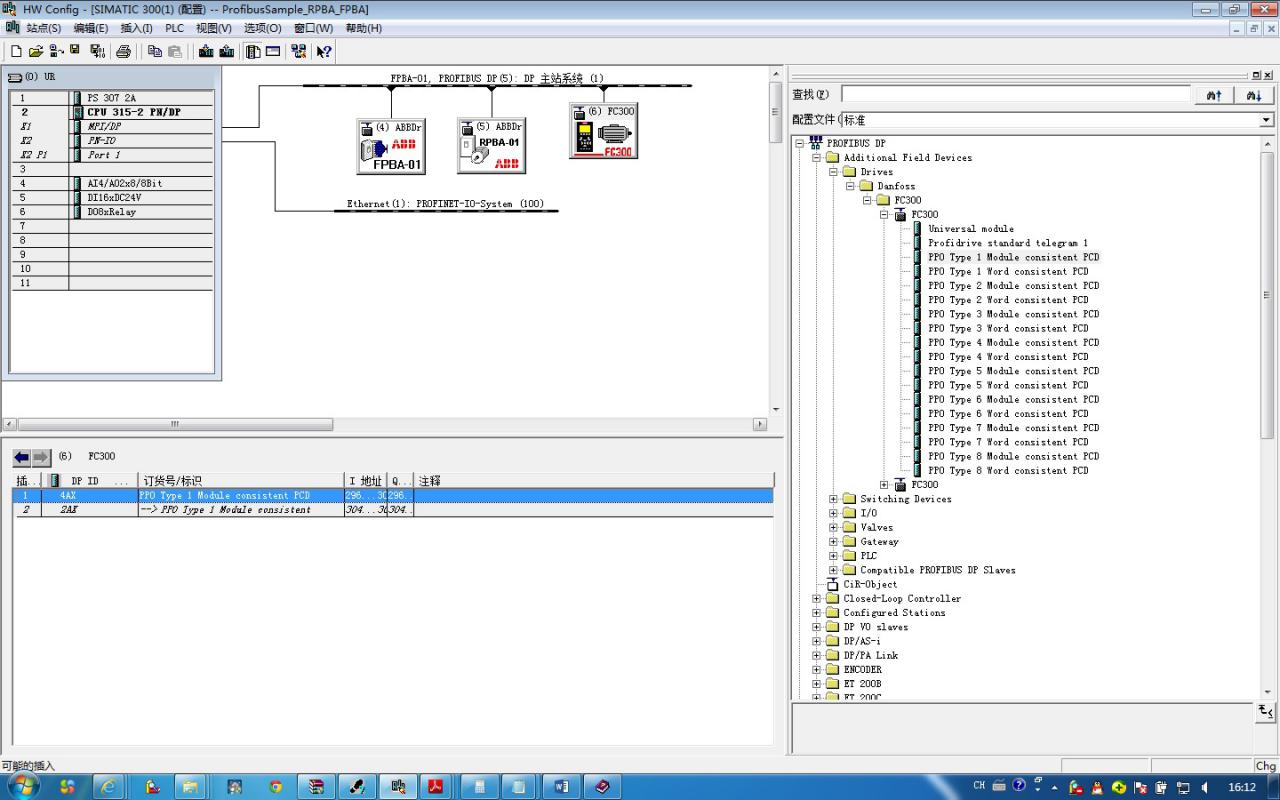Click the window-shaped icon next to Catalog
Screen dimensions: 1280x800
(273, 51)
